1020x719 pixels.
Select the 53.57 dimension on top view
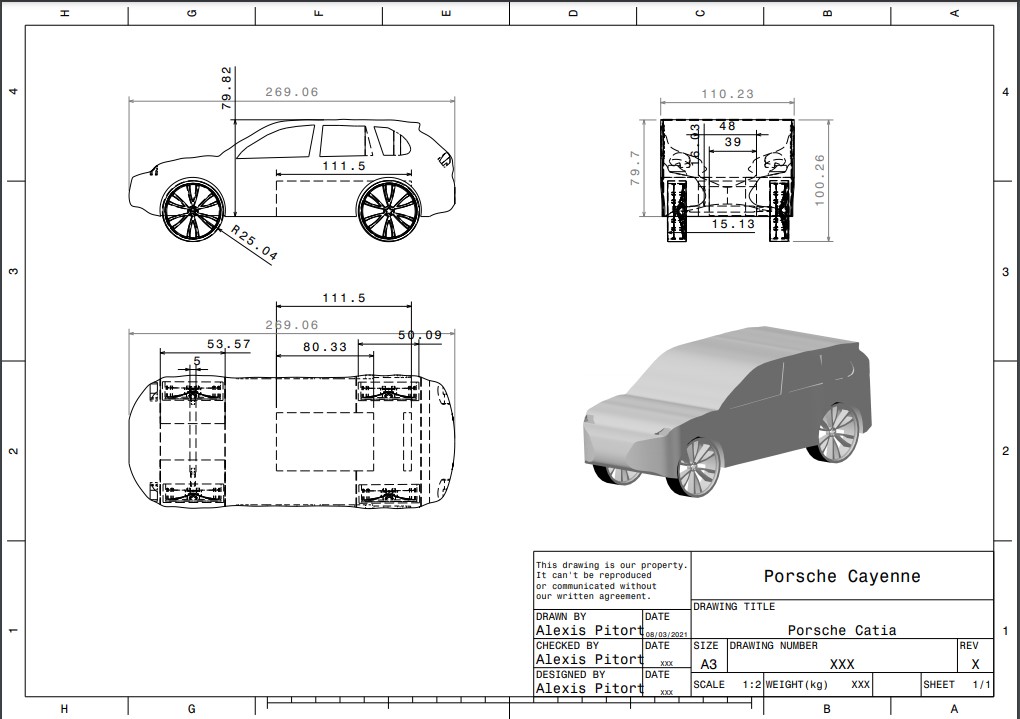pyautogui.click(x=229, y=344)
